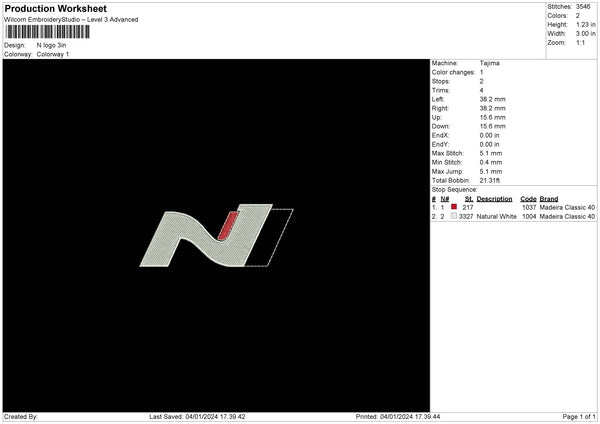
Task: Click the 'Created By:' footer label
Action: (x=21, y=417)
